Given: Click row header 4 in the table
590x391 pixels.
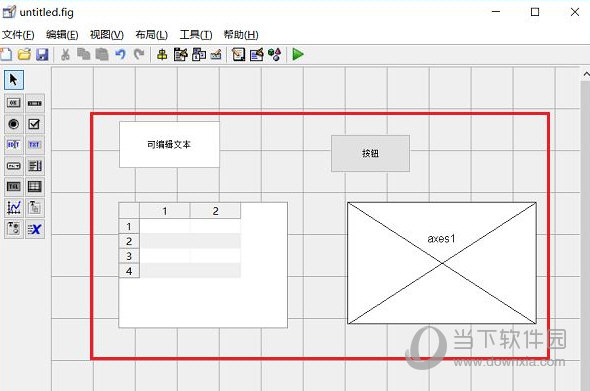Looking at the screenshot, I should 129,271.
